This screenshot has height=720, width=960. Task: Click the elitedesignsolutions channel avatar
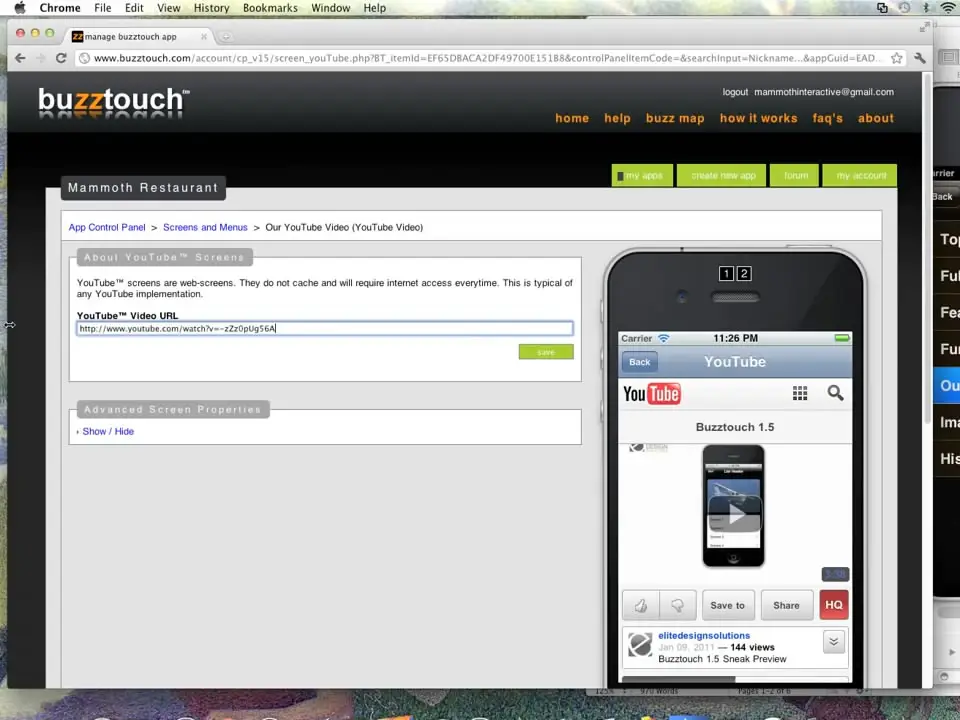pos(640,645)
